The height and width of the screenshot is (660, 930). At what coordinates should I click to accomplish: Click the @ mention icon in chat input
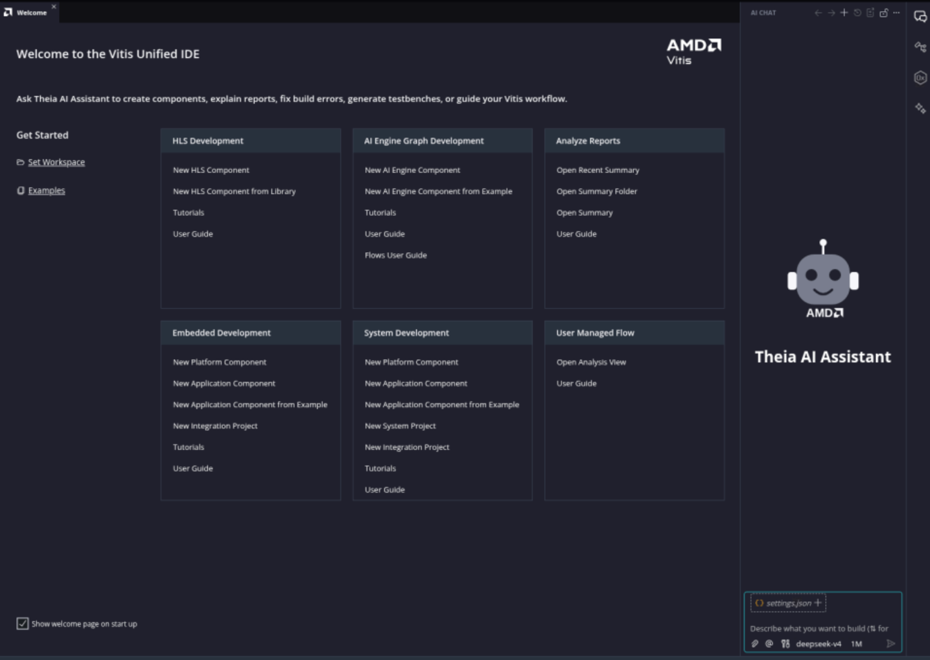(x=769, y=643)
